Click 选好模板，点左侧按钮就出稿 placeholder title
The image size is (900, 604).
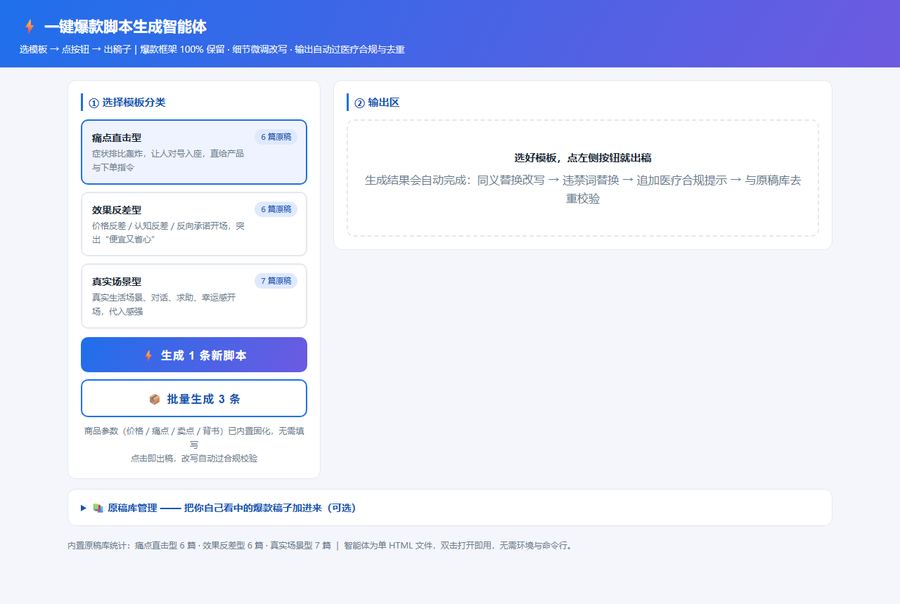click(583, 158)
